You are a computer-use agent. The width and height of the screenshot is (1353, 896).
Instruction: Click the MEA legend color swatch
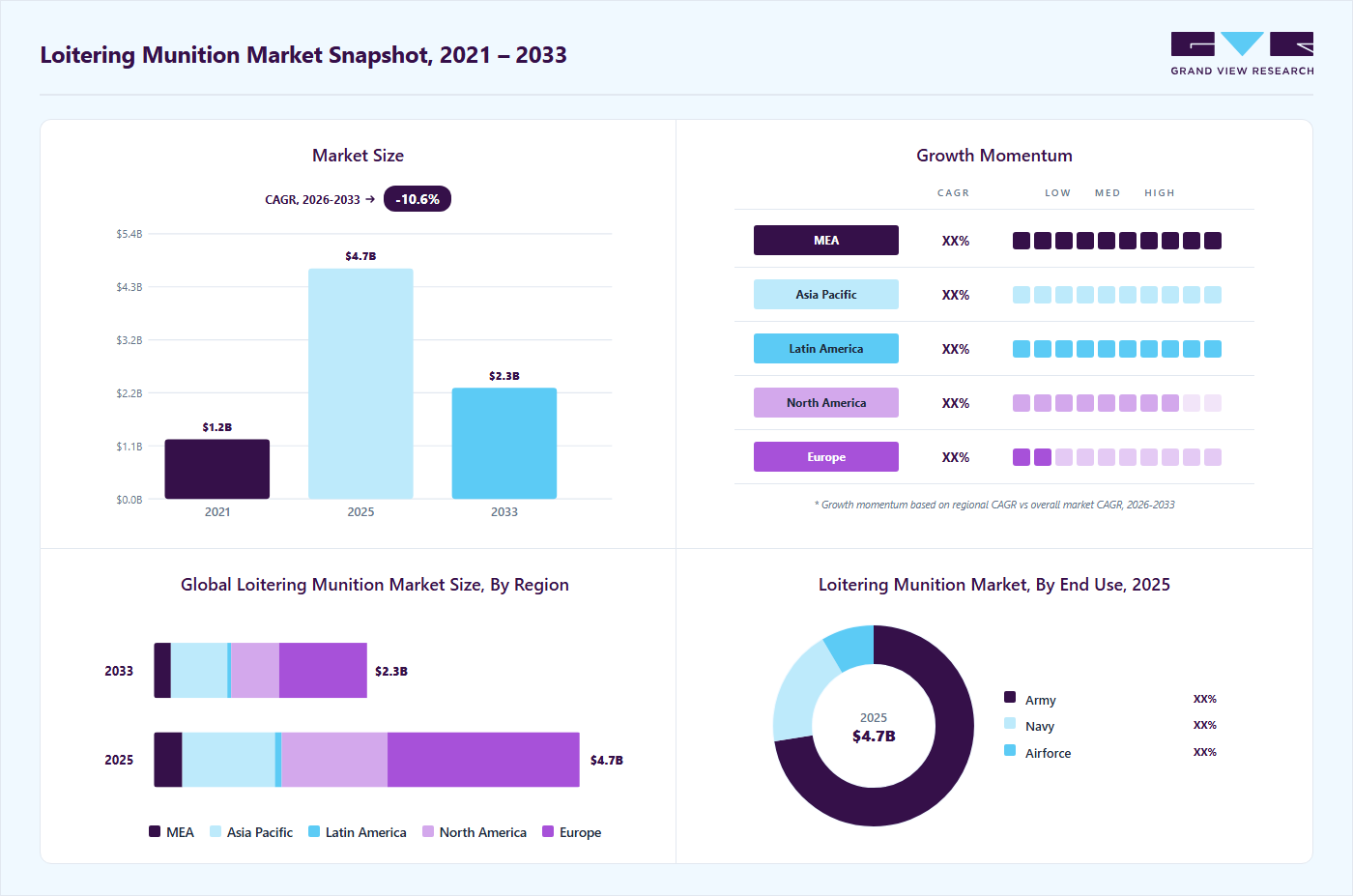pos(155,831)
